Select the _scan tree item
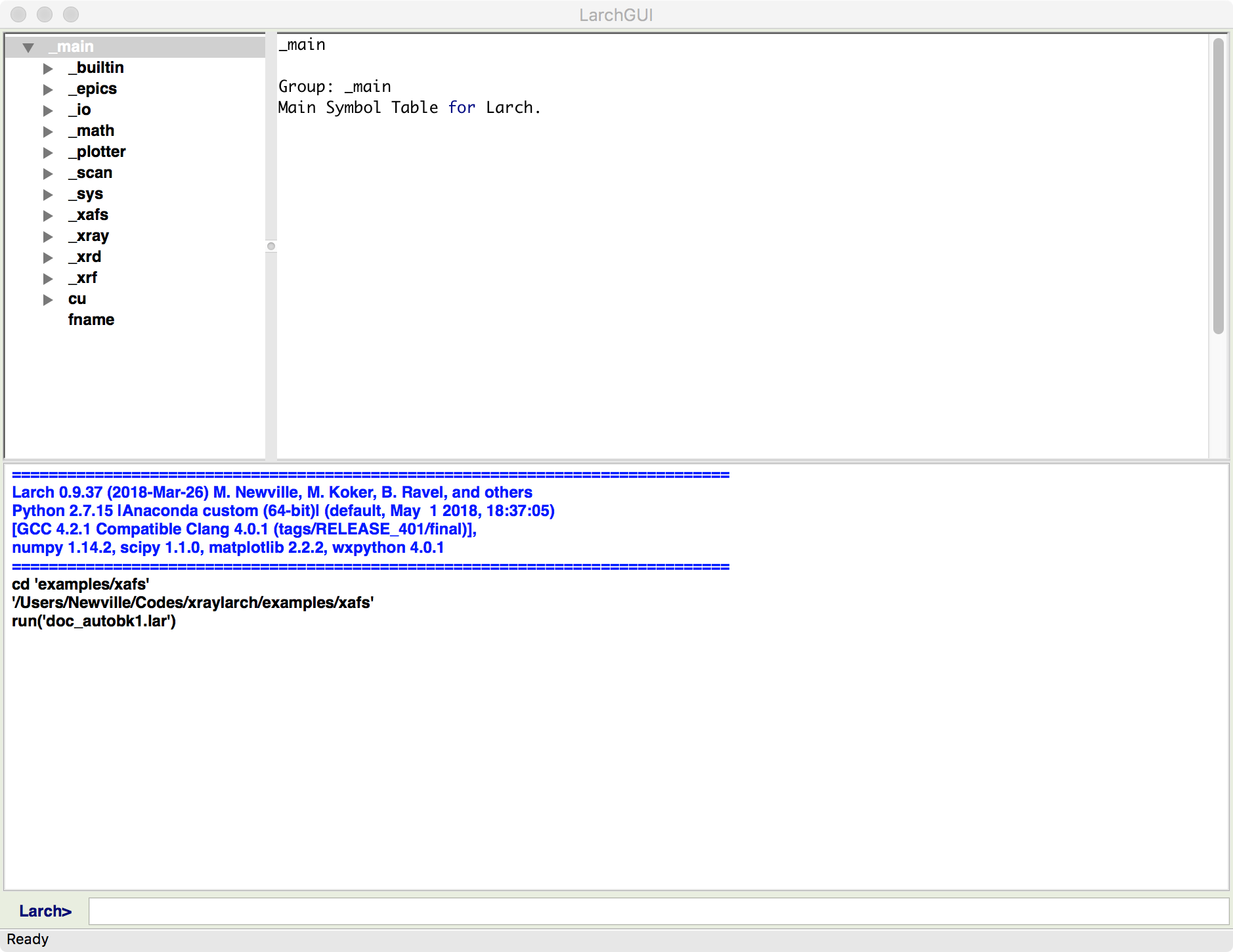1233x952 pixels. tap(91, 173)
